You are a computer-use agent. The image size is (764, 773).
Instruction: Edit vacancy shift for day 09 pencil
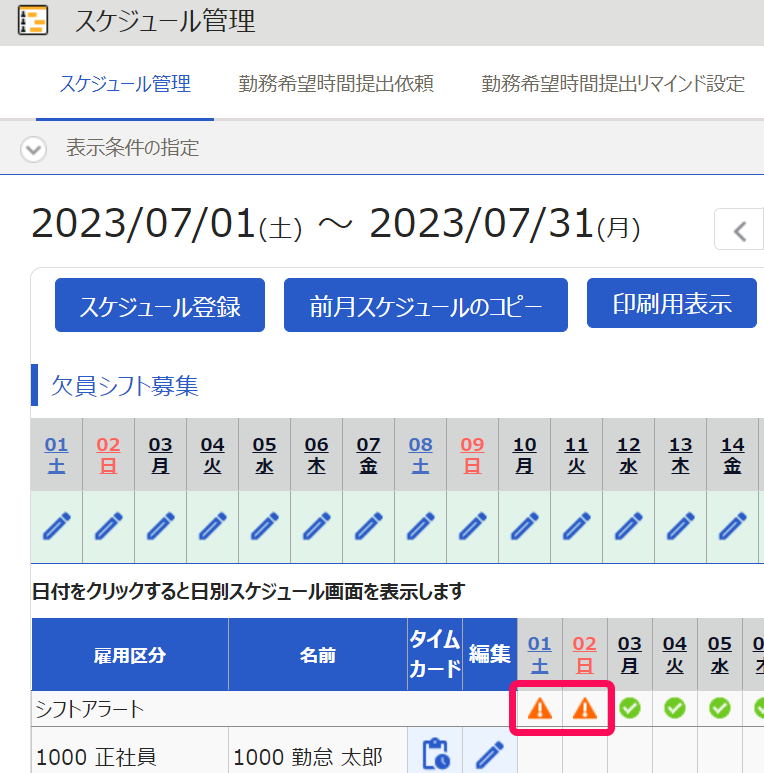(x=473, y=526)
